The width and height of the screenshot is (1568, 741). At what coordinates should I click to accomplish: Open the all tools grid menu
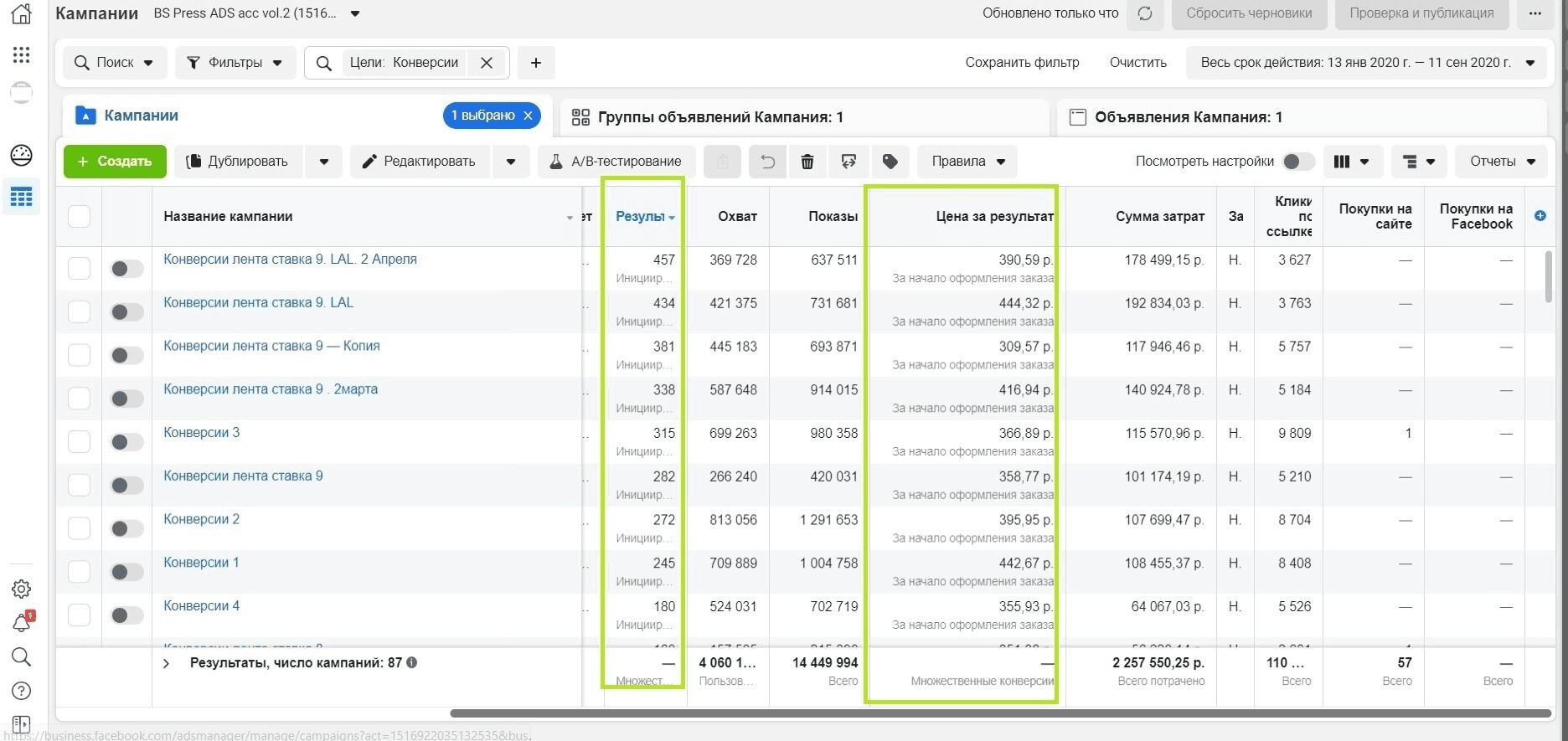(21, 54)
